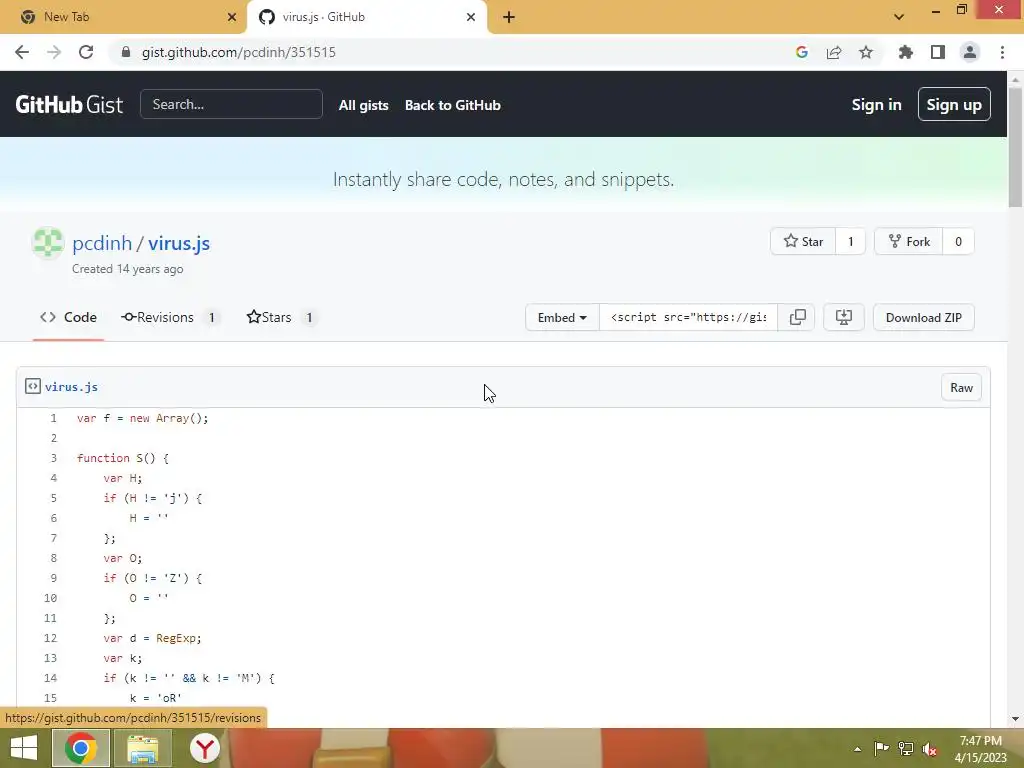Viewport: 1024px width, 768px height.
Task: Close the virus.js GitHub tab
Action: 471,17
